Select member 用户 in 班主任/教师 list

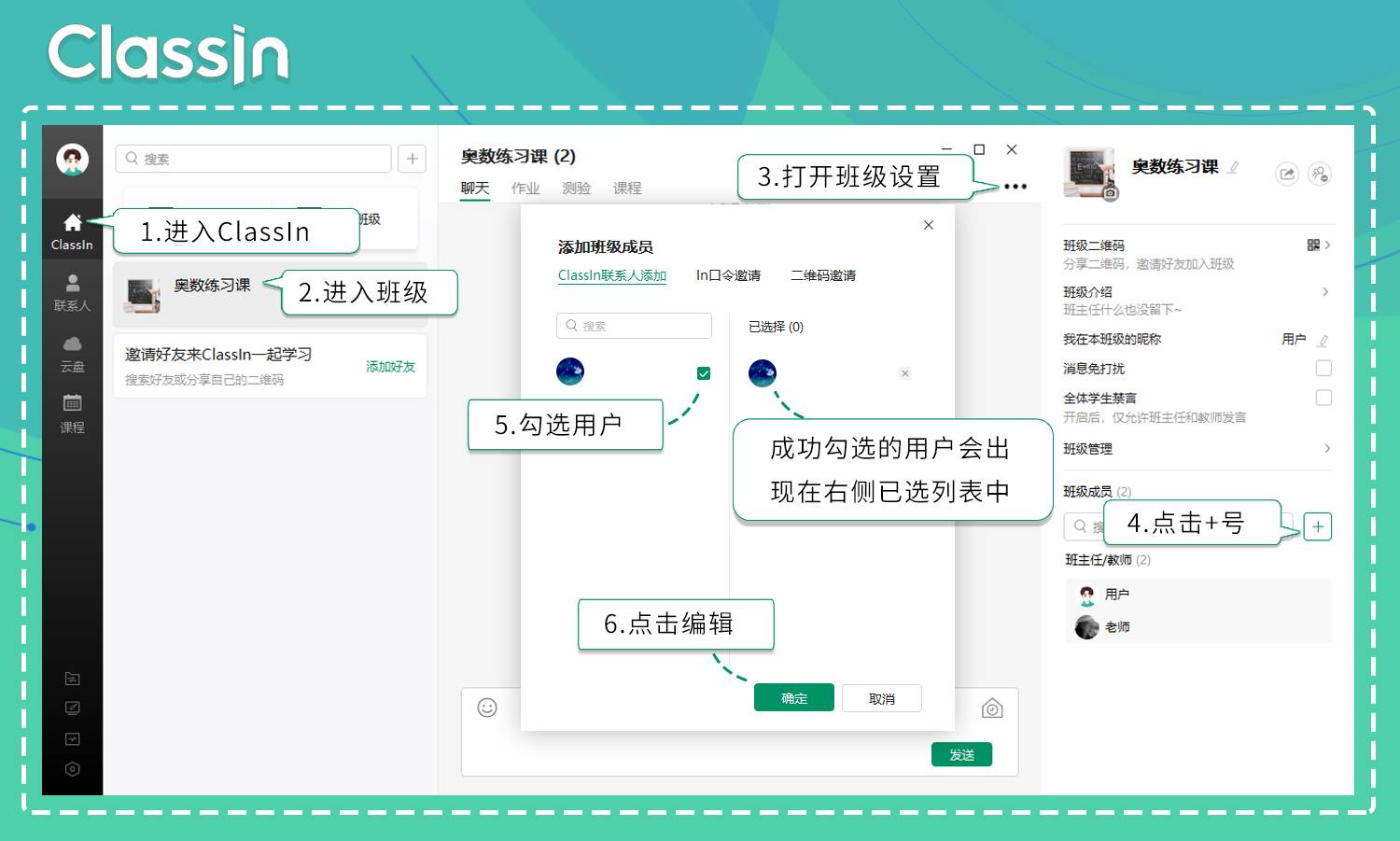[x=1198, y=595]
